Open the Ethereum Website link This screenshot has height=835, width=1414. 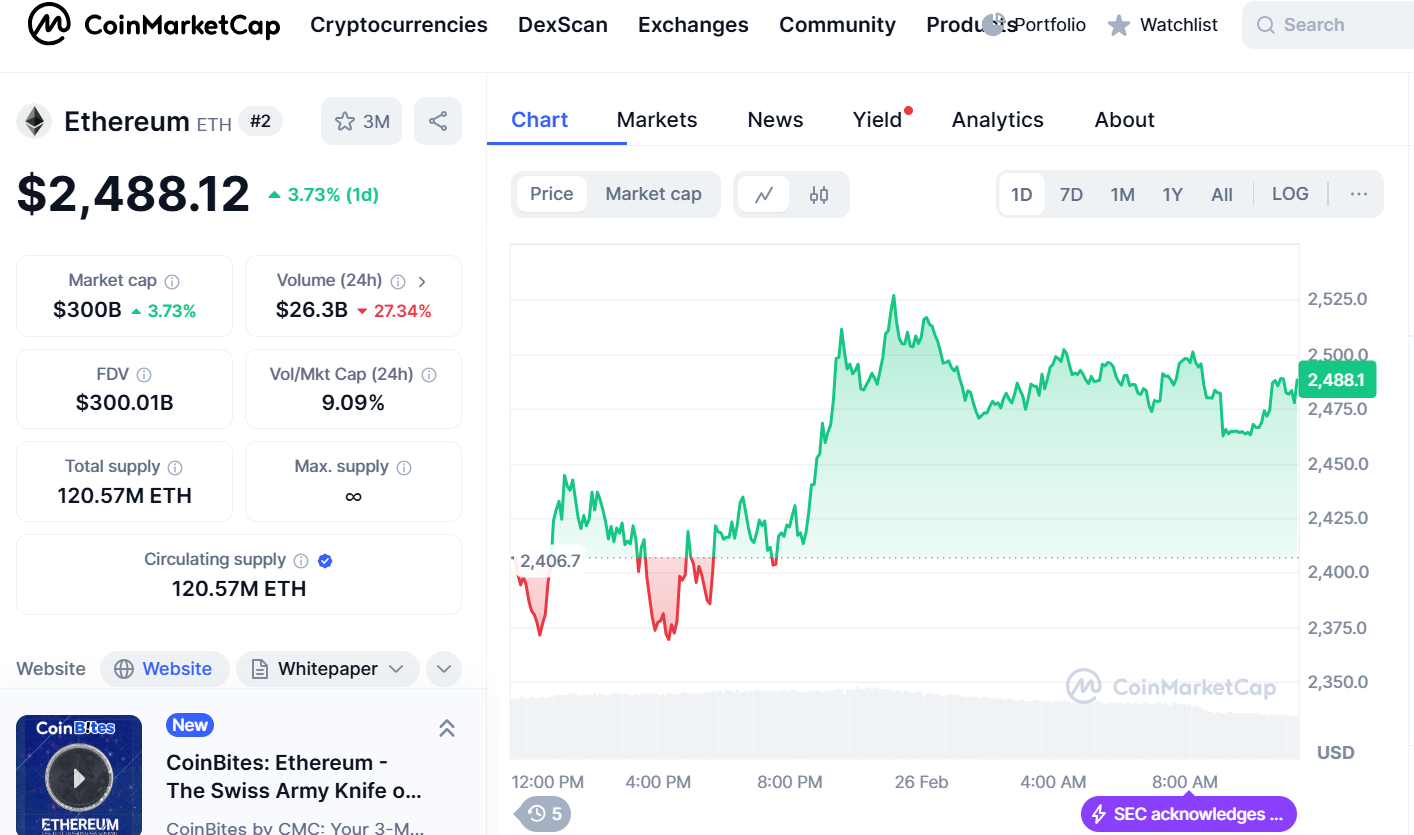[165, 669]
